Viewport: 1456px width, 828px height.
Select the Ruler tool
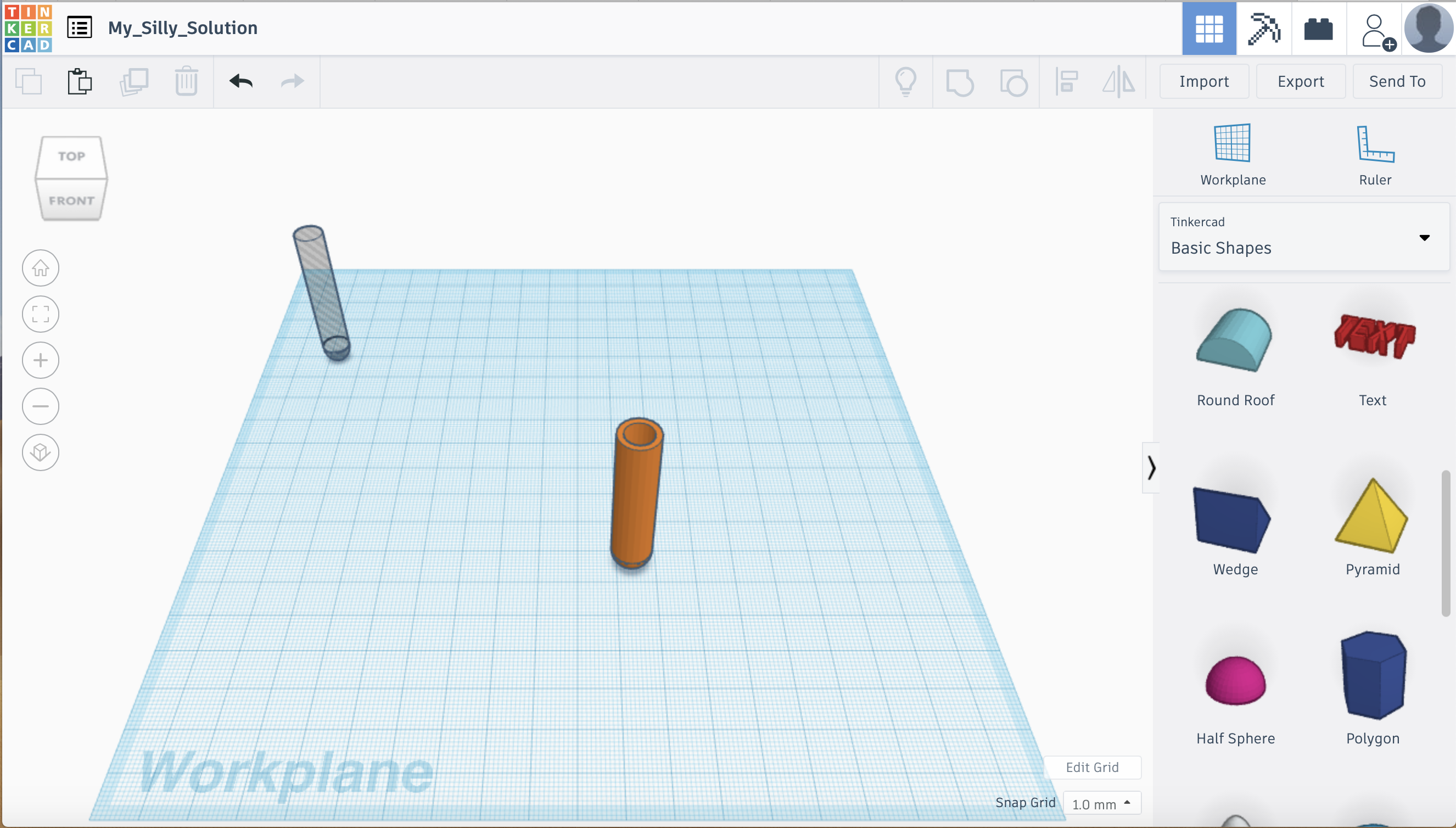pyautogui.click(x=1375, y=155)
